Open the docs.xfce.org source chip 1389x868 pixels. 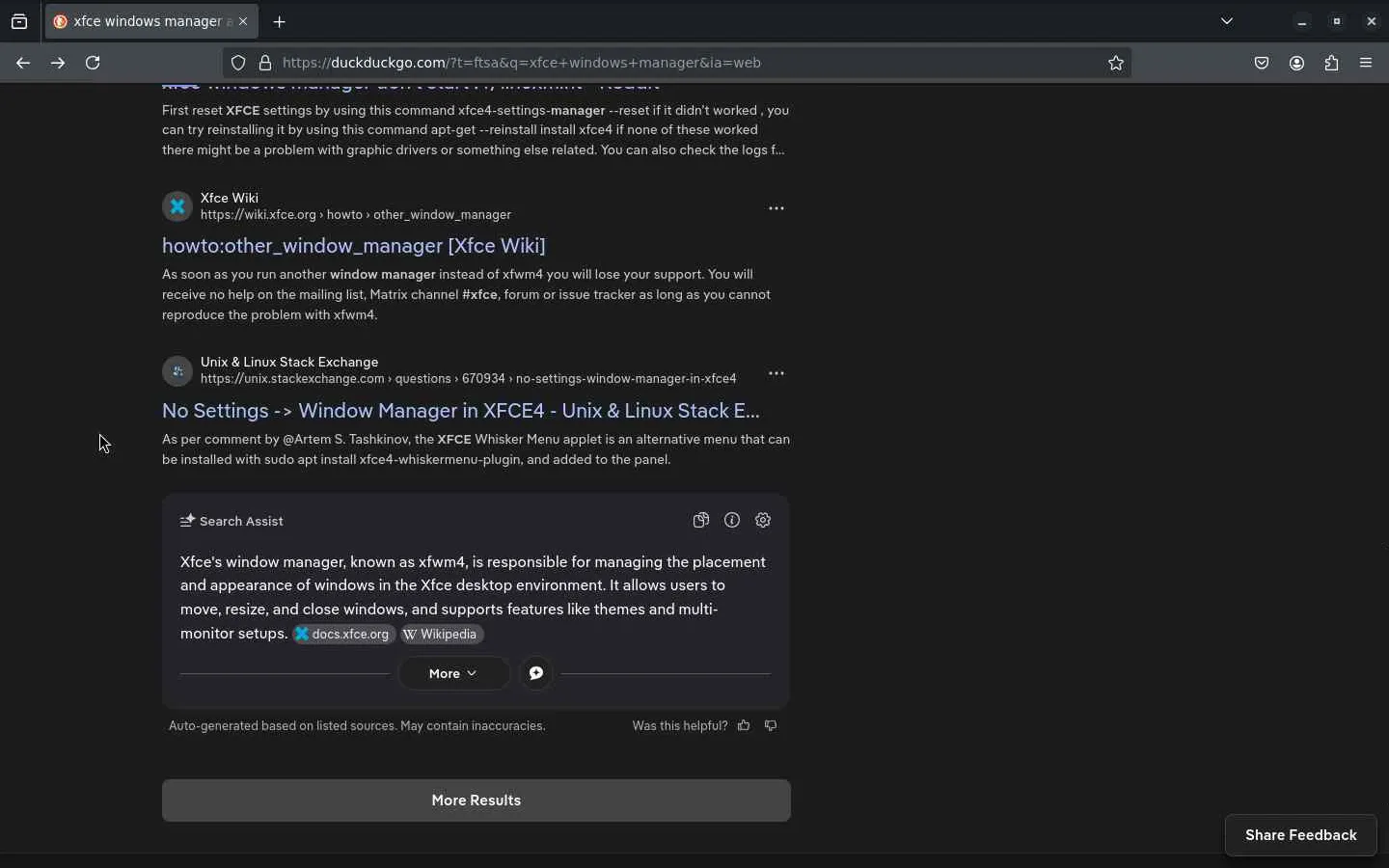click(x=344, y=635)
